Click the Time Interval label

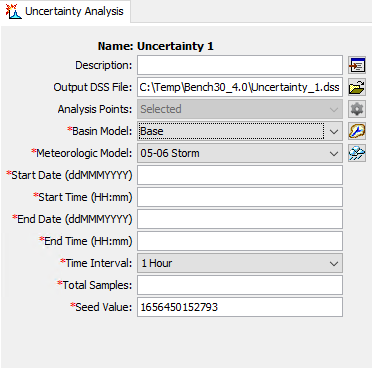pyautogui.click(x=96, y=263)
